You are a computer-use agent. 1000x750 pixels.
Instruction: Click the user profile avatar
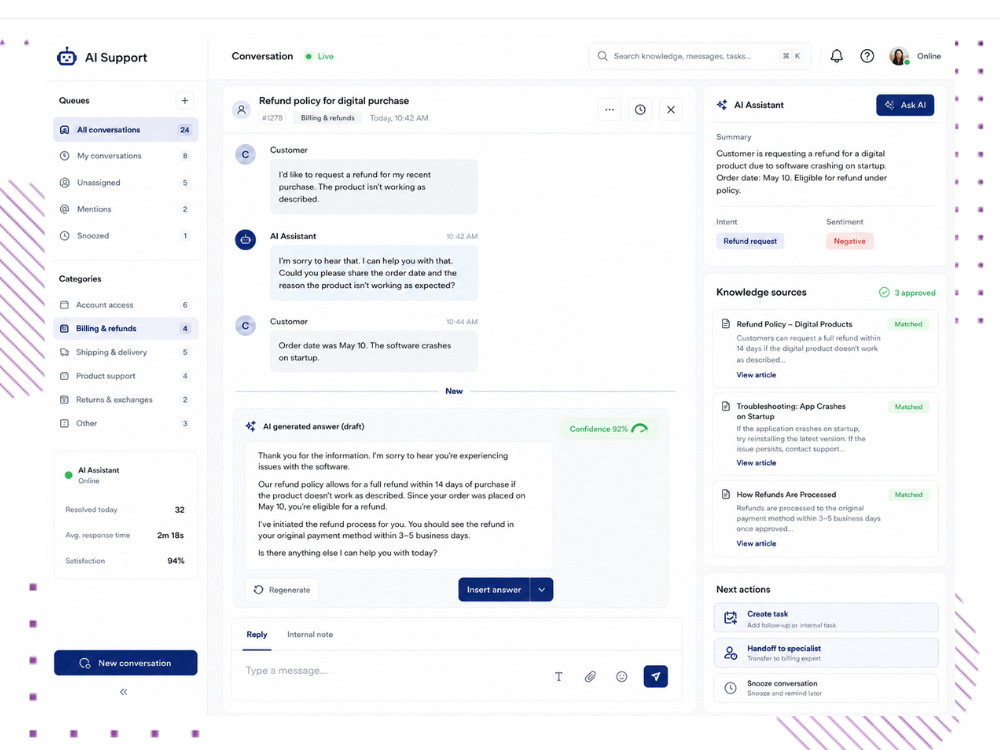[x=899, y=56]
